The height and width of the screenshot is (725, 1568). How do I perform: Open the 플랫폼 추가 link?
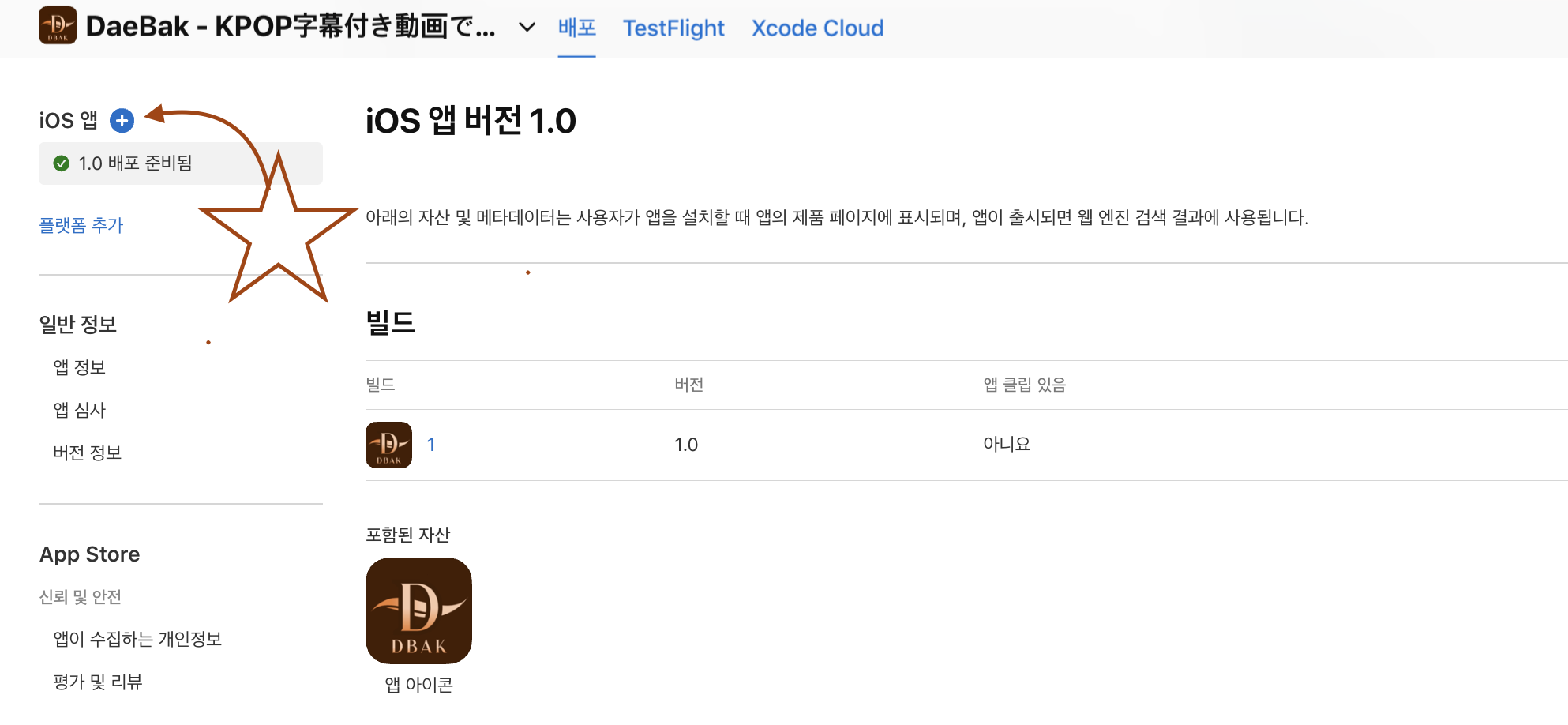click(81, 225)
